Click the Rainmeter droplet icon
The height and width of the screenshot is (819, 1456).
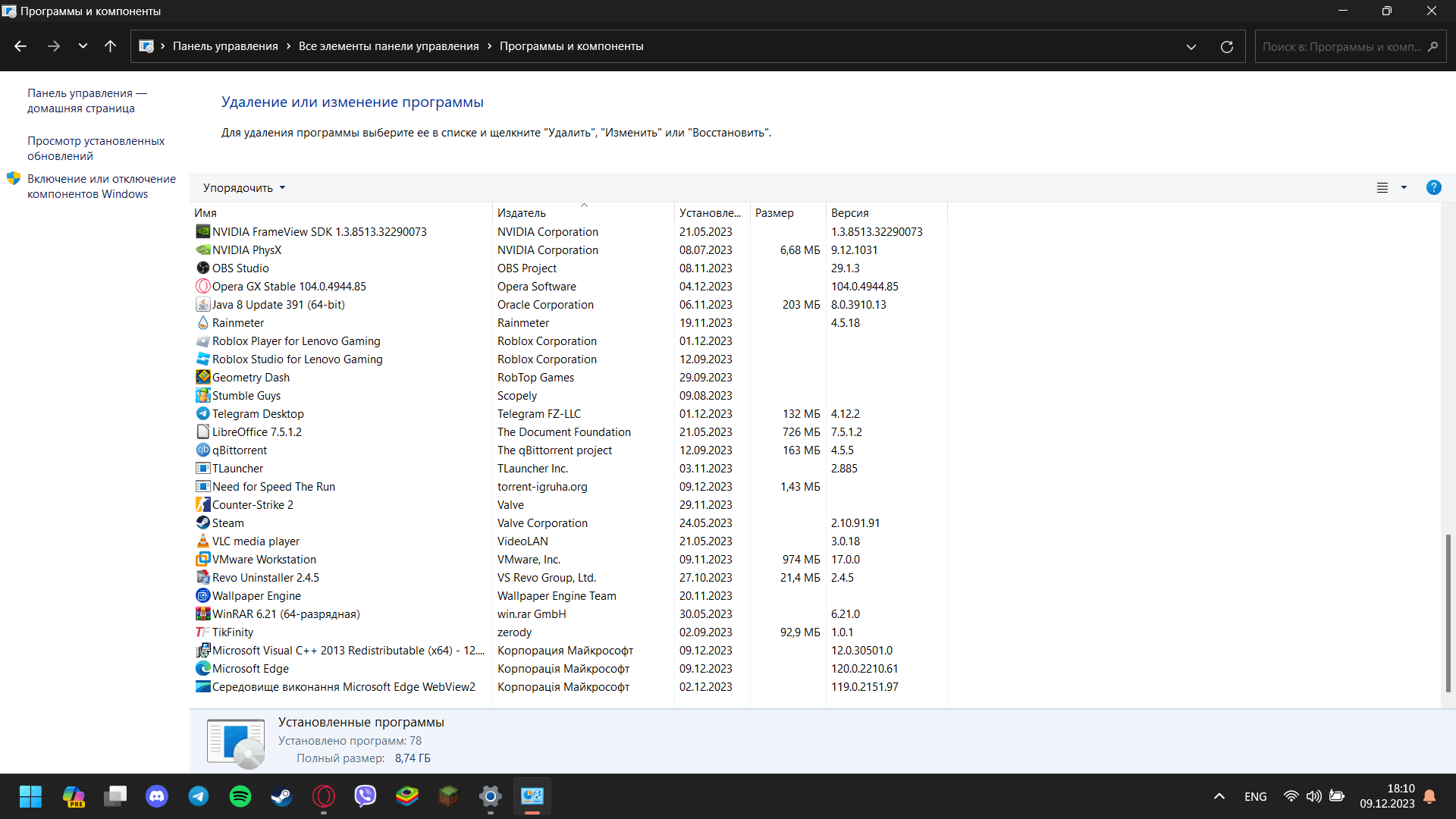202,323
